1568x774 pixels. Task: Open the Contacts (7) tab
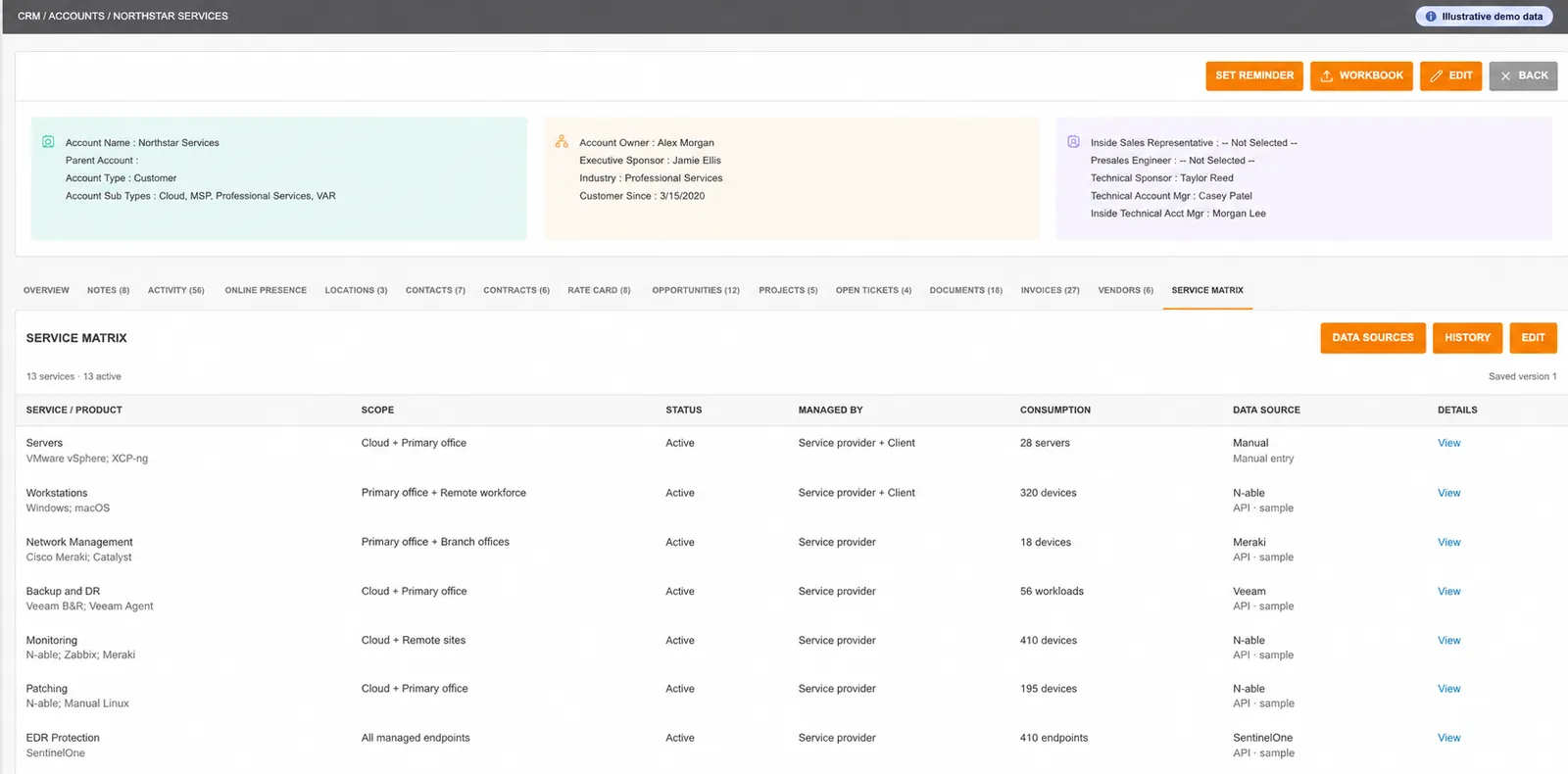click(435, 290)
